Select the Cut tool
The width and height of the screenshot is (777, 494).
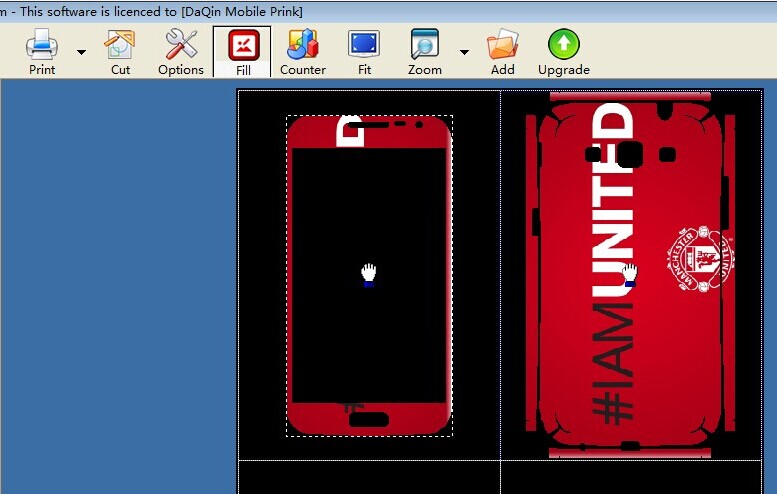(120, 45)
